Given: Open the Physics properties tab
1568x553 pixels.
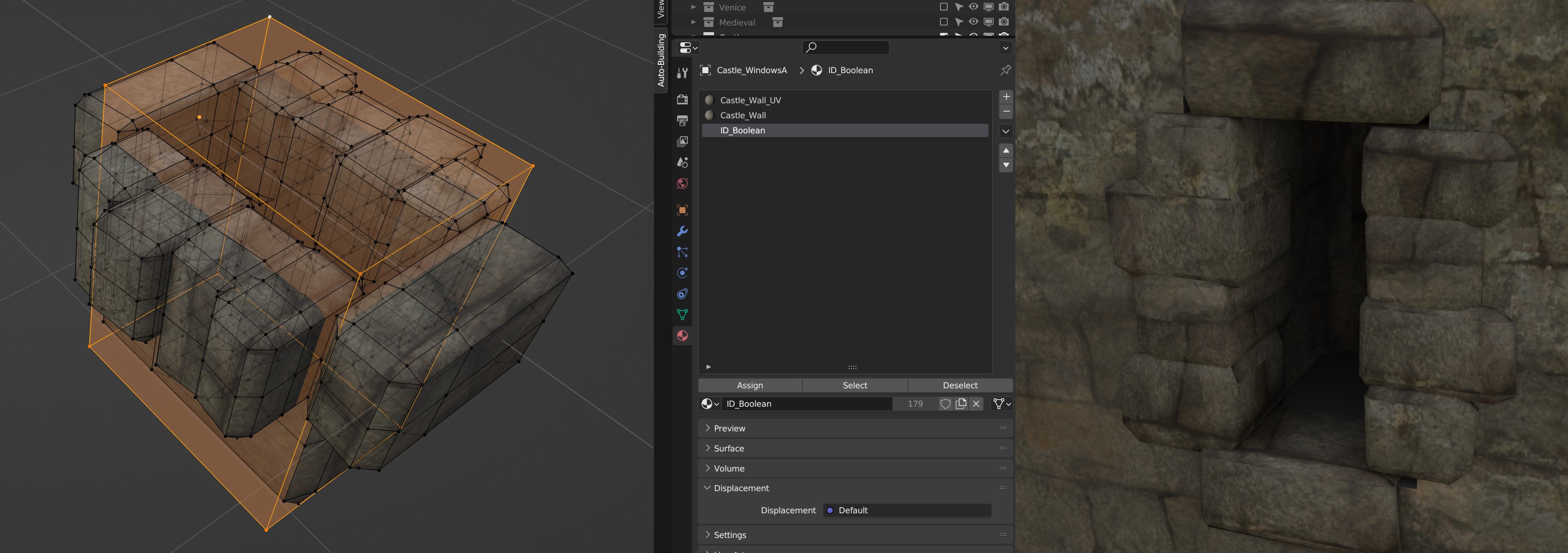Looking at the screenshot, I should pos(682,273).
